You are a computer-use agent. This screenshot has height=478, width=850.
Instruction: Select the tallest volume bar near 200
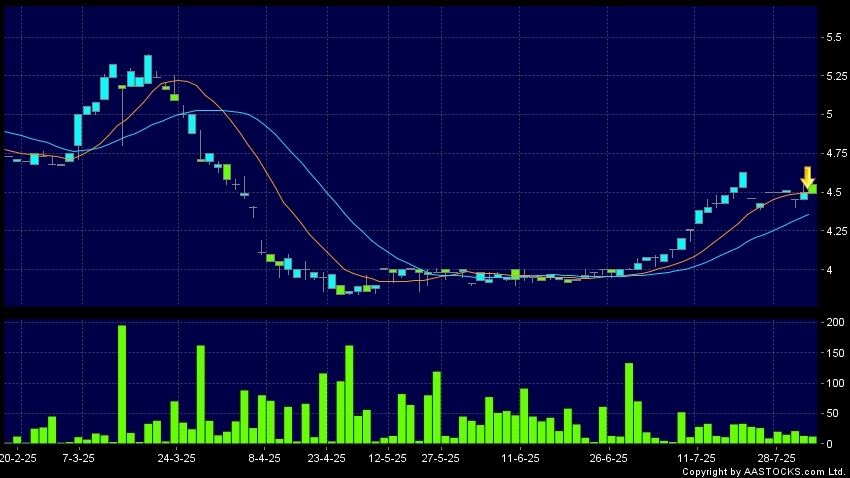coord(122,384)
